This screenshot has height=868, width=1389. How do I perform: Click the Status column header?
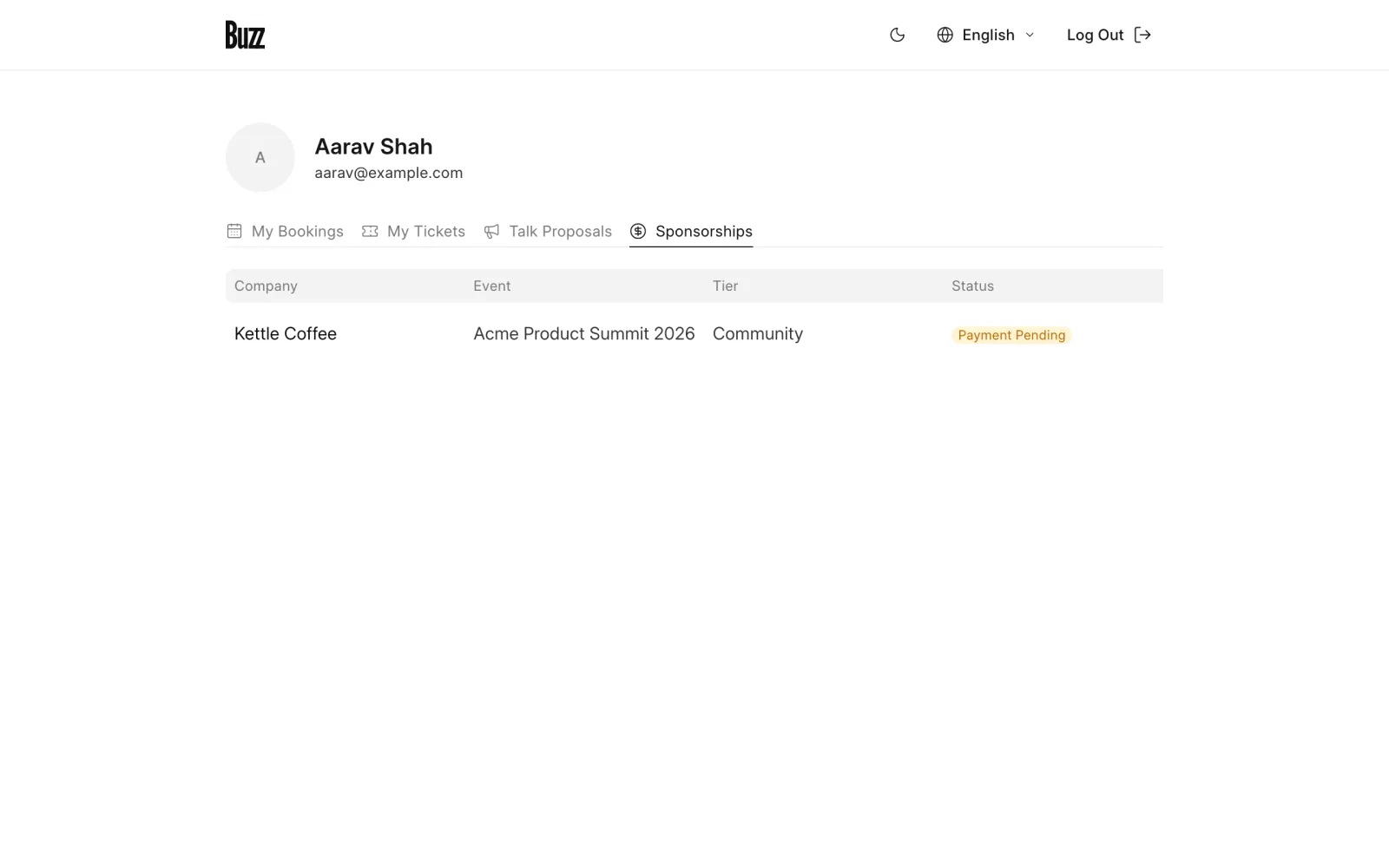972,286
